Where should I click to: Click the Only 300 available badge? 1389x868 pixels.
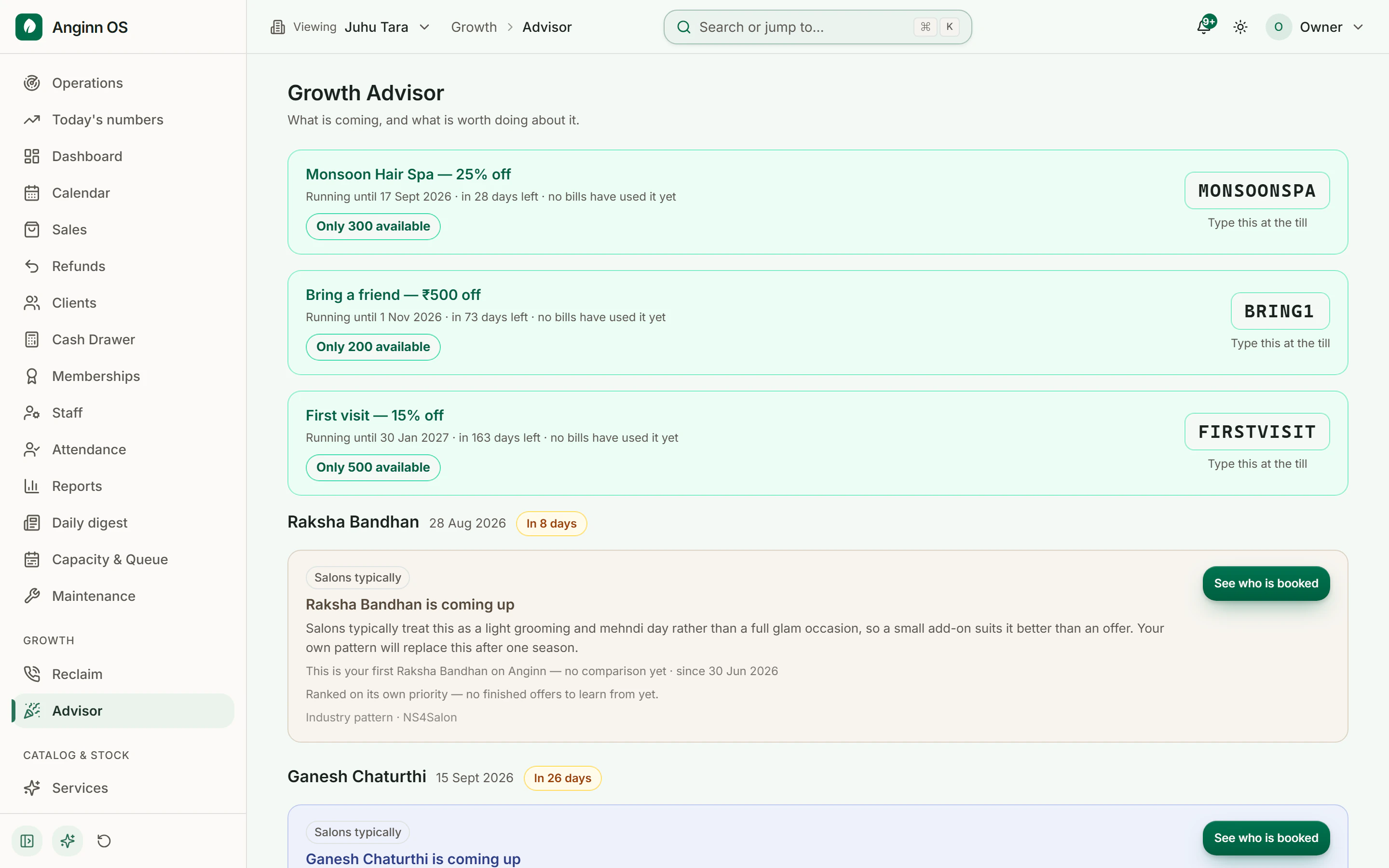(x=373, y=226)
